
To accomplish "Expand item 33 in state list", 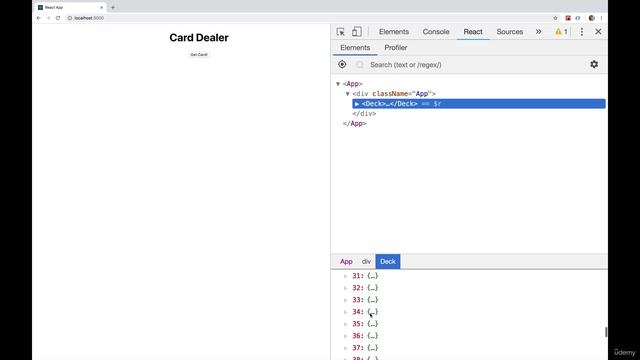I will point(346,300).
